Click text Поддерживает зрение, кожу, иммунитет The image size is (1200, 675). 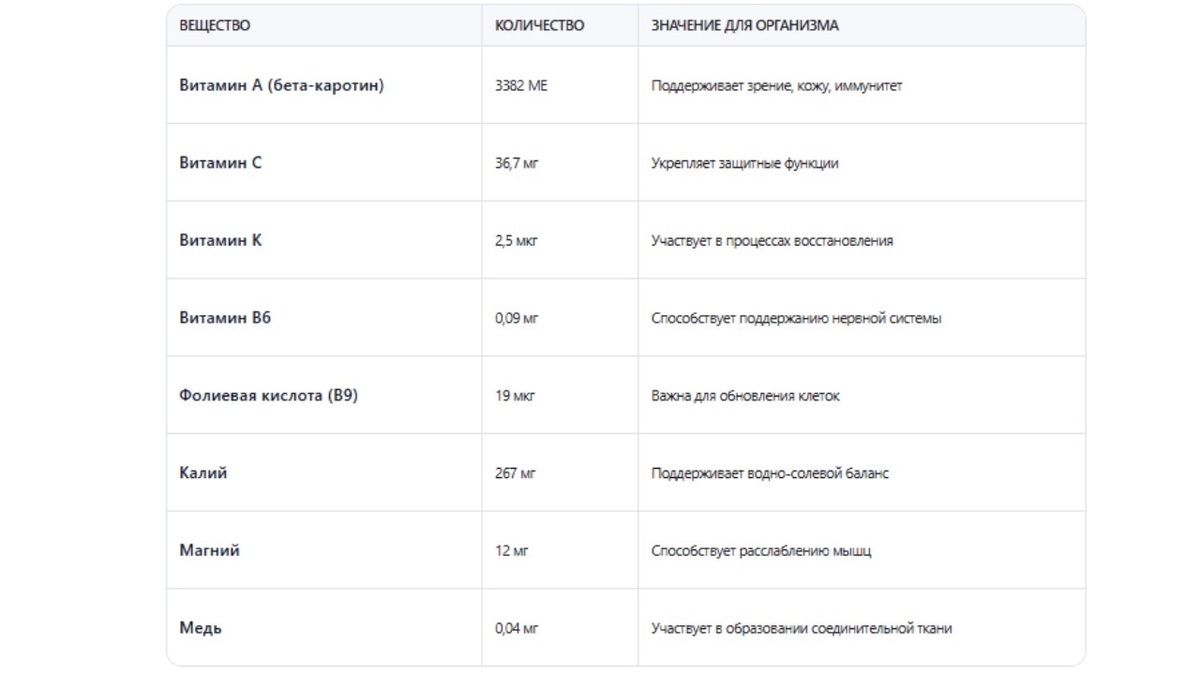coord(777,86)
